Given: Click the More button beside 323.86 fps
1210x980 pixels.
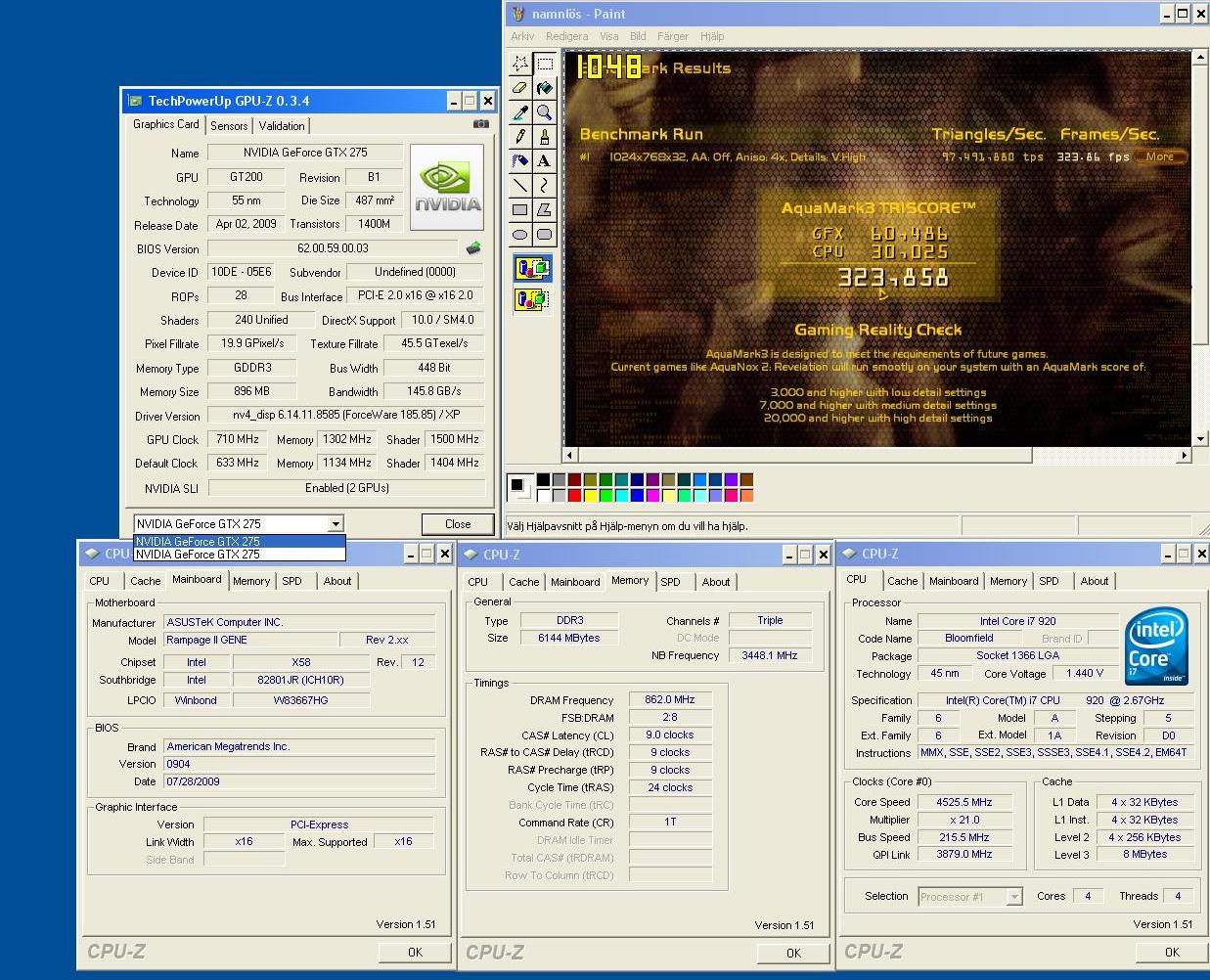Looking at the screenshot, I should [x=1160, y=156].
